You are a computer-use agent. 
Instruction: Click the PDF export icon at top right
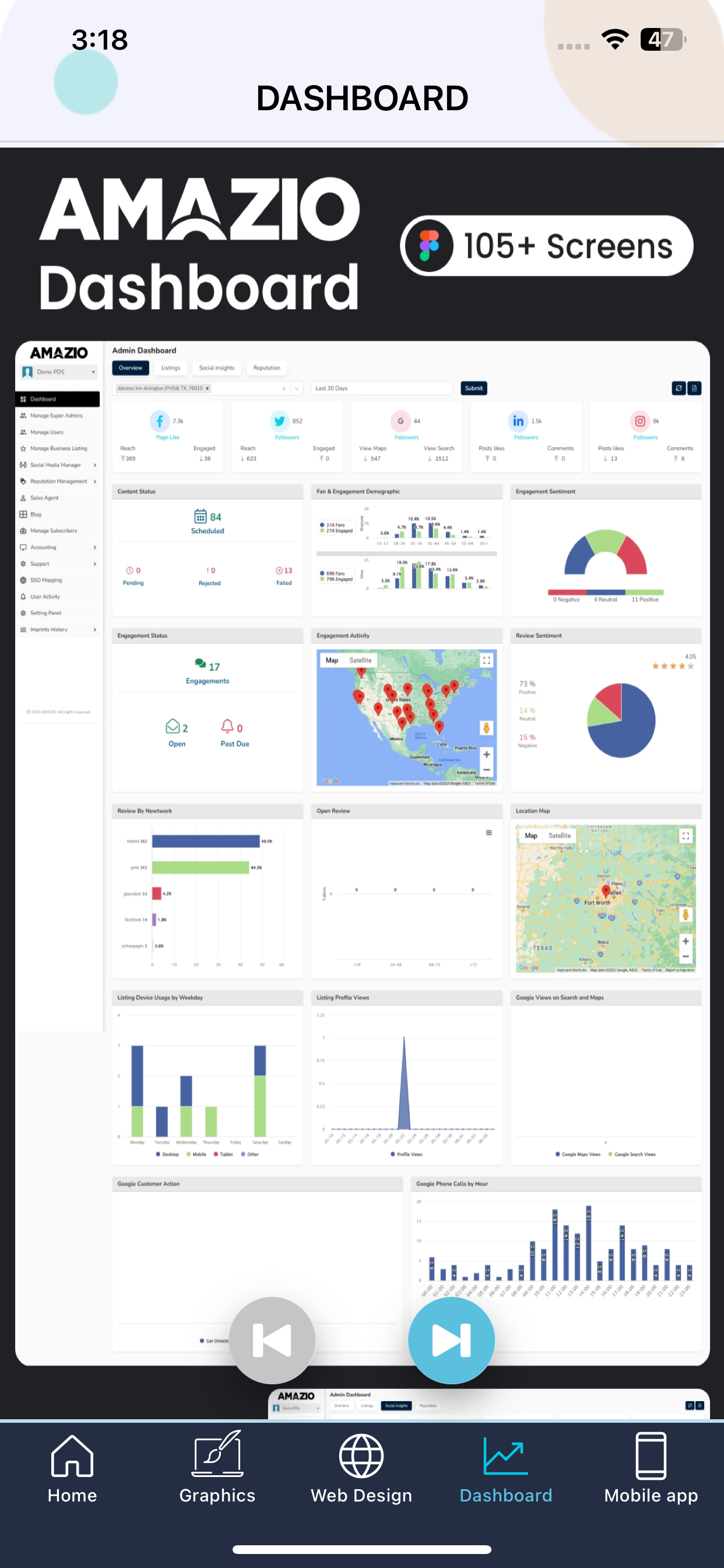pyautogui.click(x=694, y=388)
